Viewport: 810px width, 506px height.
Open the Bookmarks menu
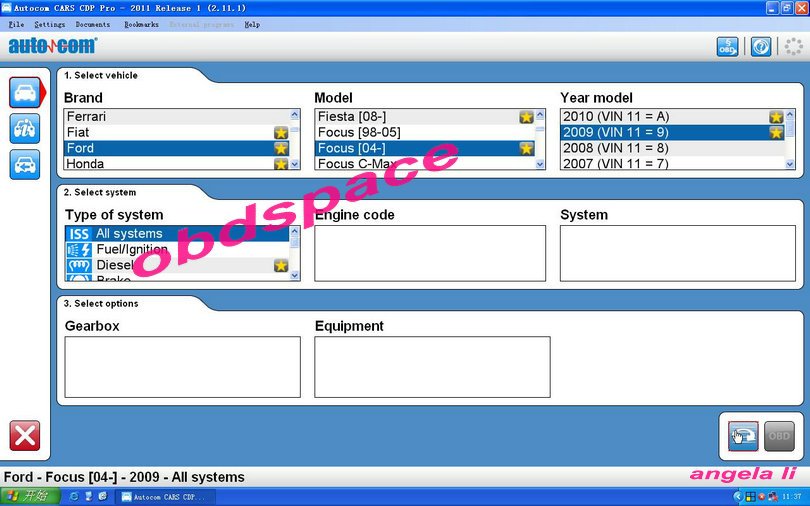(141, 24)
